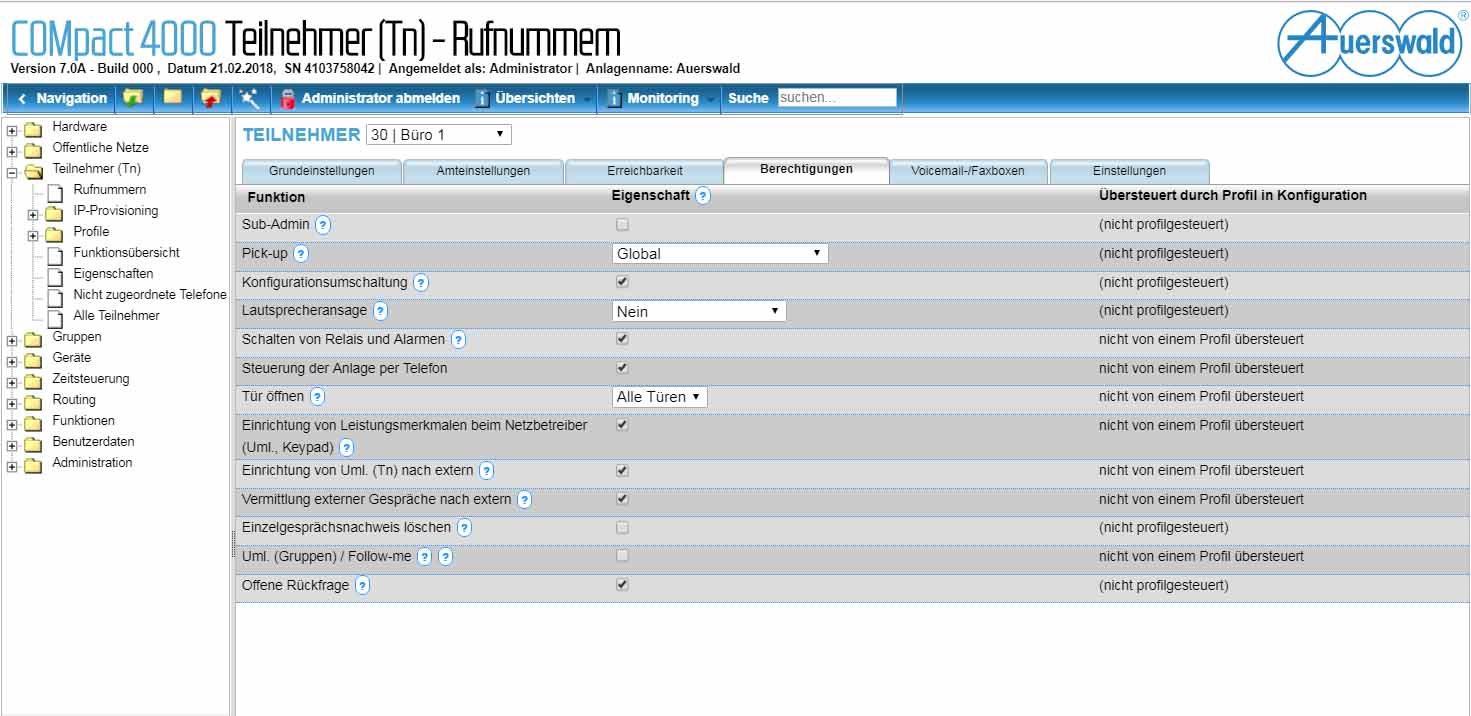Open the Tür öffnen dropdown showing Alle Türen
Image resolution: width=1471 pixels, height=716 pixels.
(x=660, y=397)
